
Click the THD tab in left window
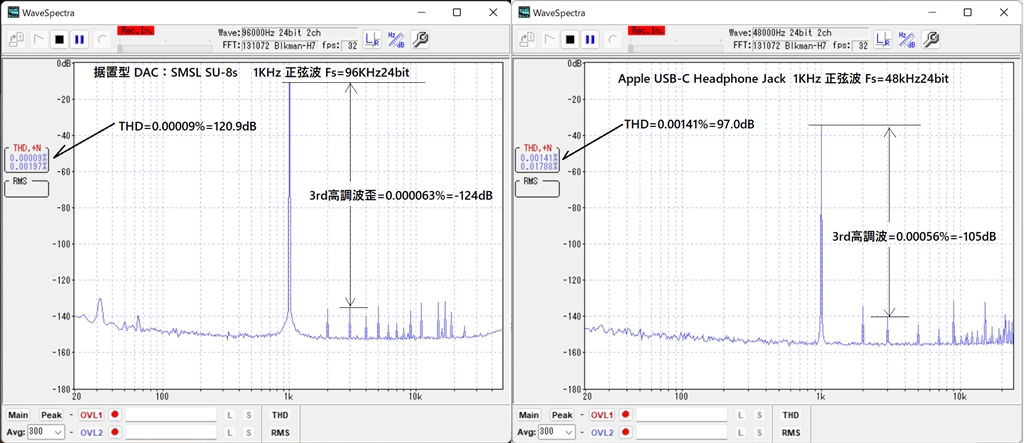(x=279, y=415)
